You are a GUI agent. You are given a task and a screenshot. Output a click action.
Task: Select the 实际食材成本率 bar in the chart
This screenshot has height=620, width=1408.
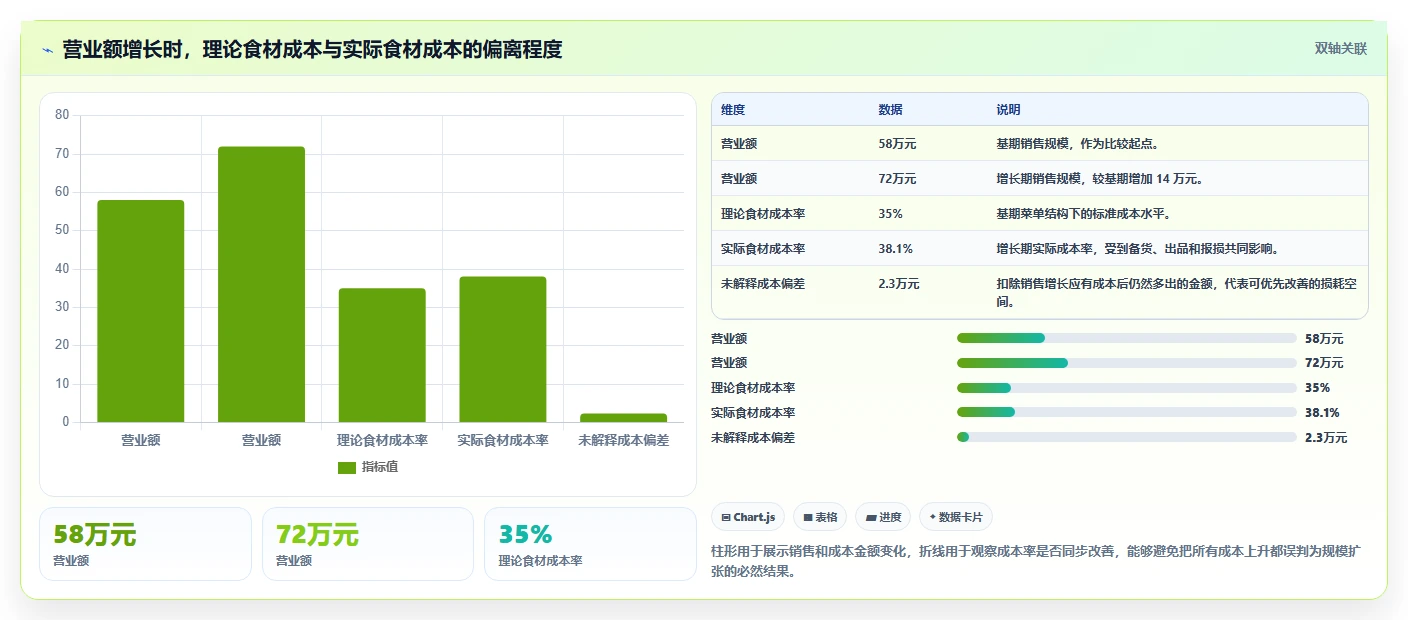tap(502, 349)
